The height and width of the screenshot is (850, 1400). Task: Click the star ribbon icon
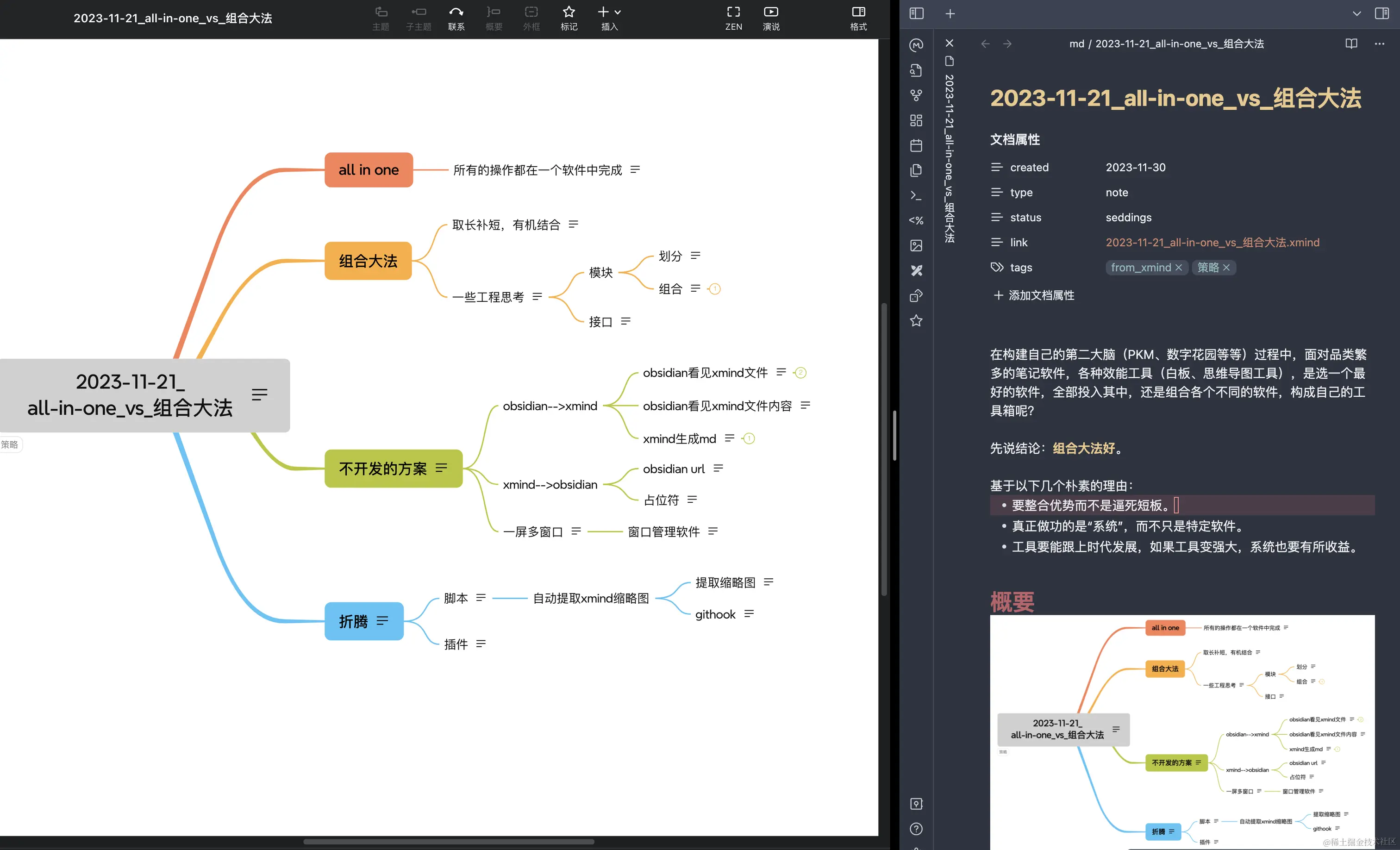click(x=917, y=320)
